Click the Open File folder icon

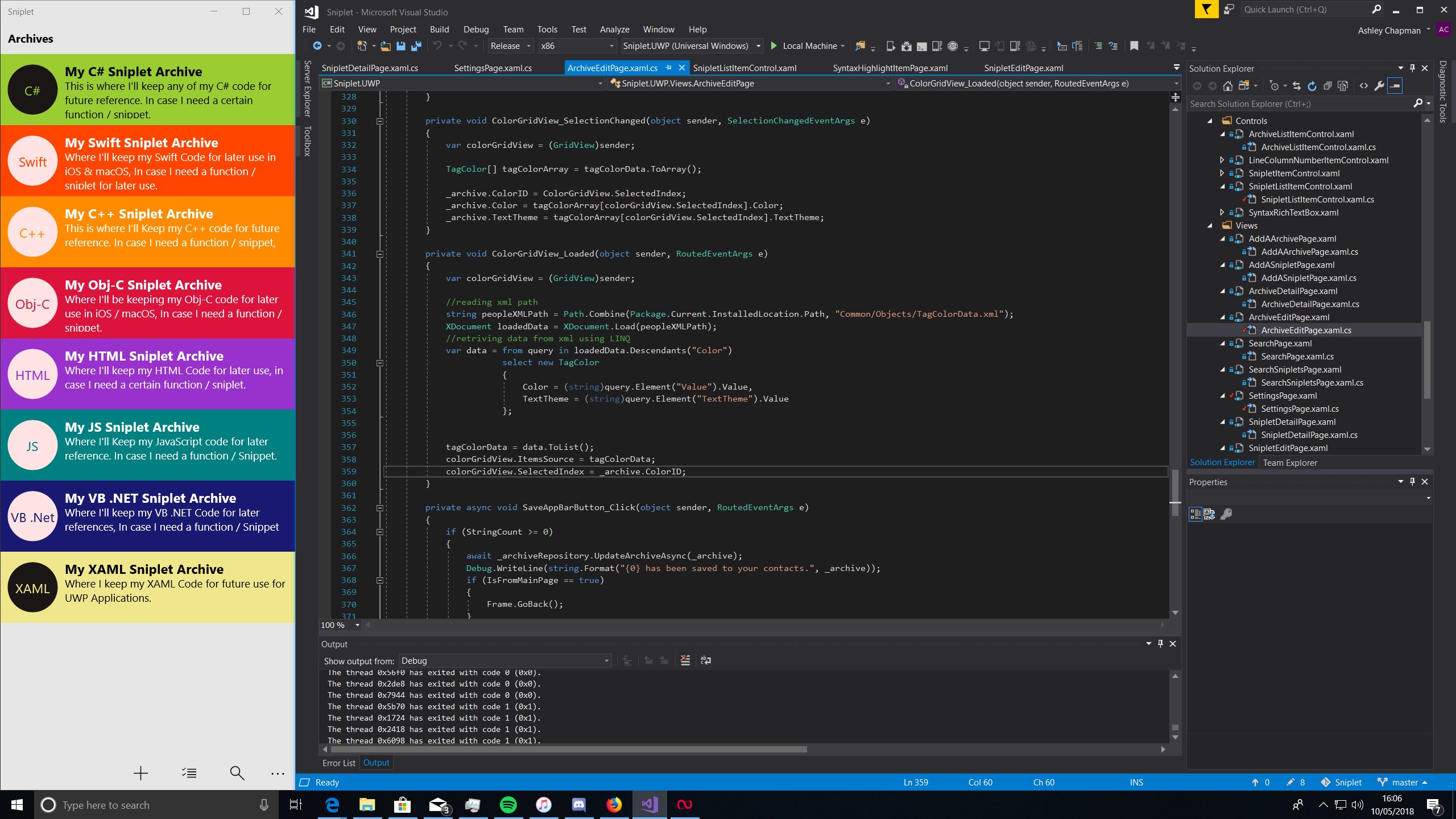386,46
